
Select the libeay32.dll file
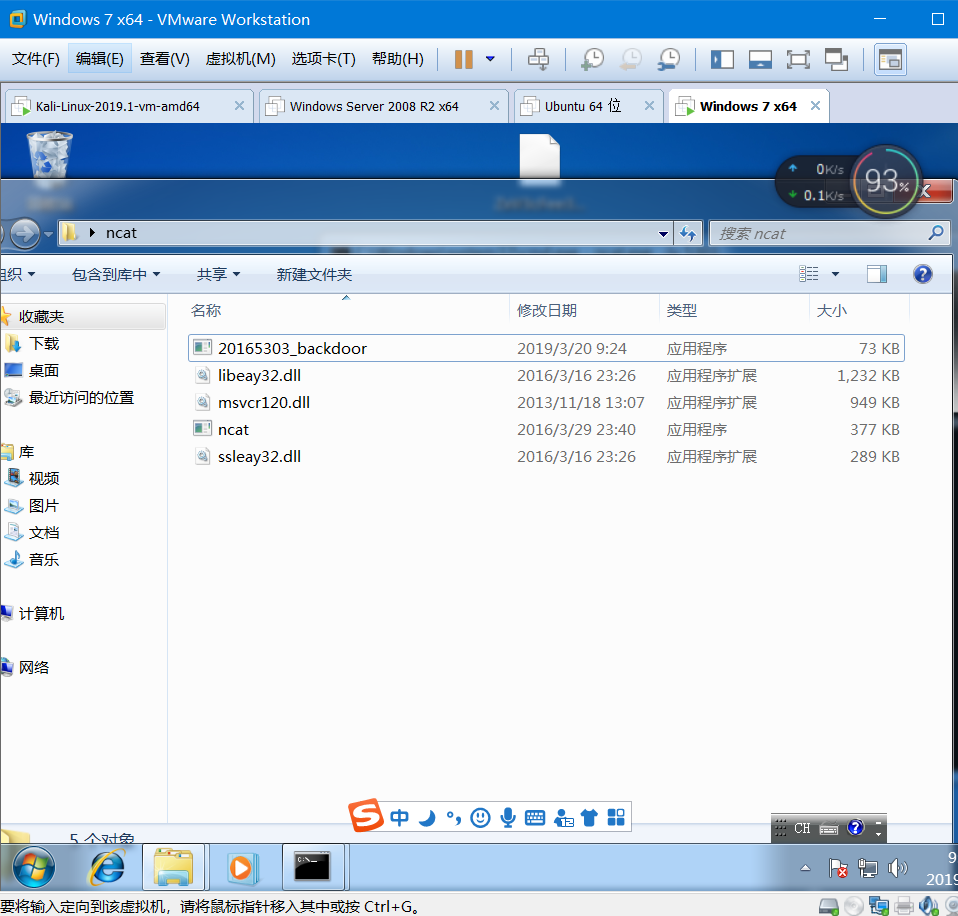(546, 375)
